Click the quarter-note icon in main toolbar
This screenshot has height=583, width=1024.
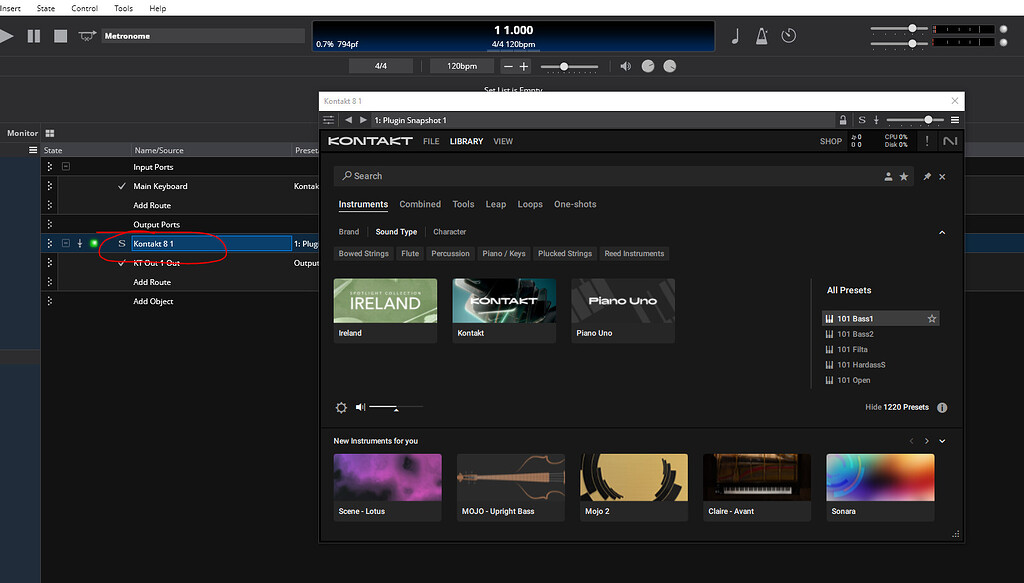point(735,36)
